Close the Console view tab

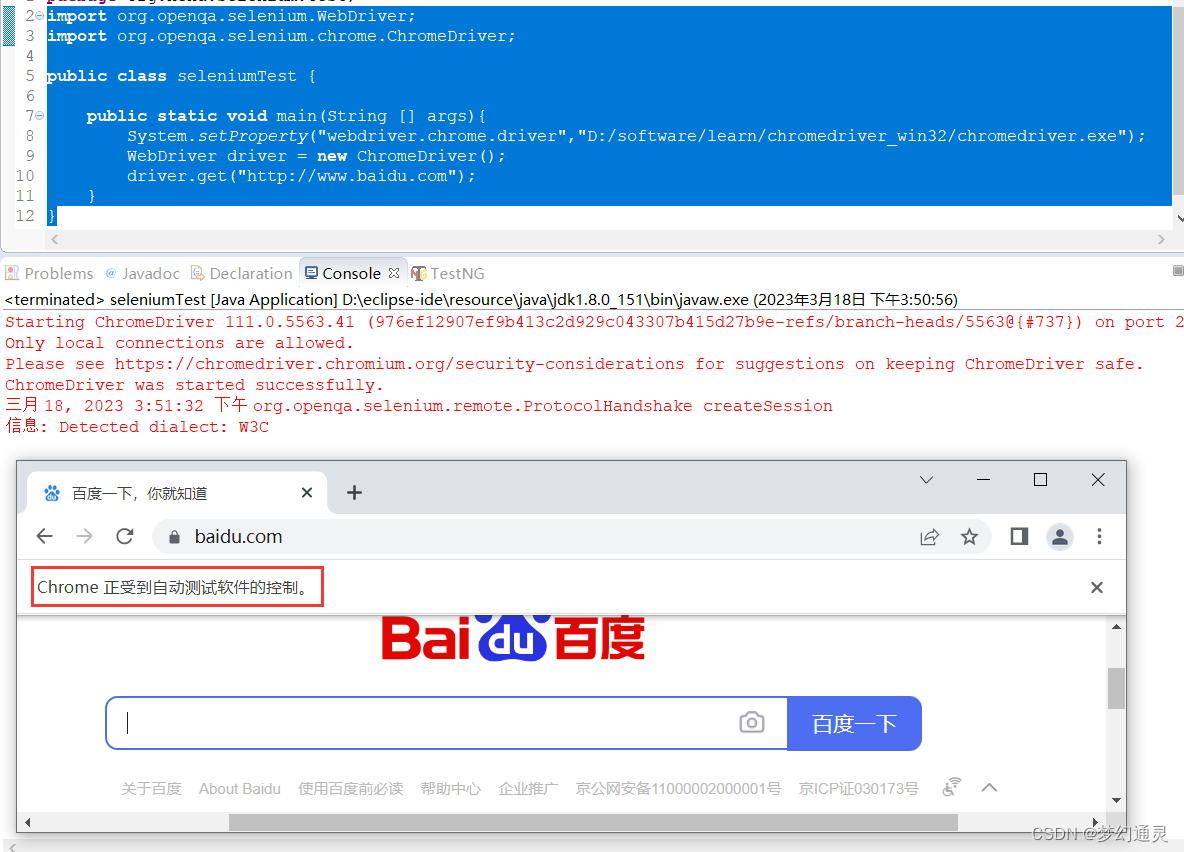[393, 273]
